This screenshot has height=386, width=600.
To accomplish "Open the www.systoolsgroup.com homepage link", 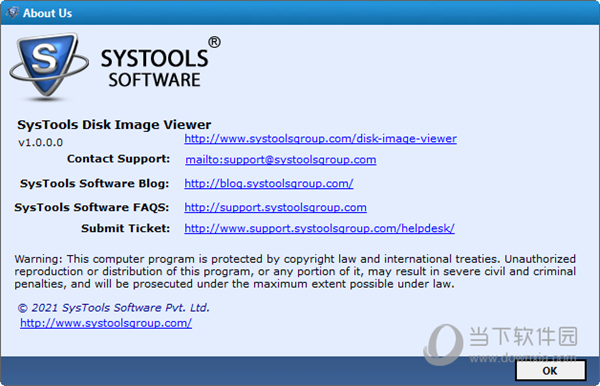I will [x=106, y=323].
